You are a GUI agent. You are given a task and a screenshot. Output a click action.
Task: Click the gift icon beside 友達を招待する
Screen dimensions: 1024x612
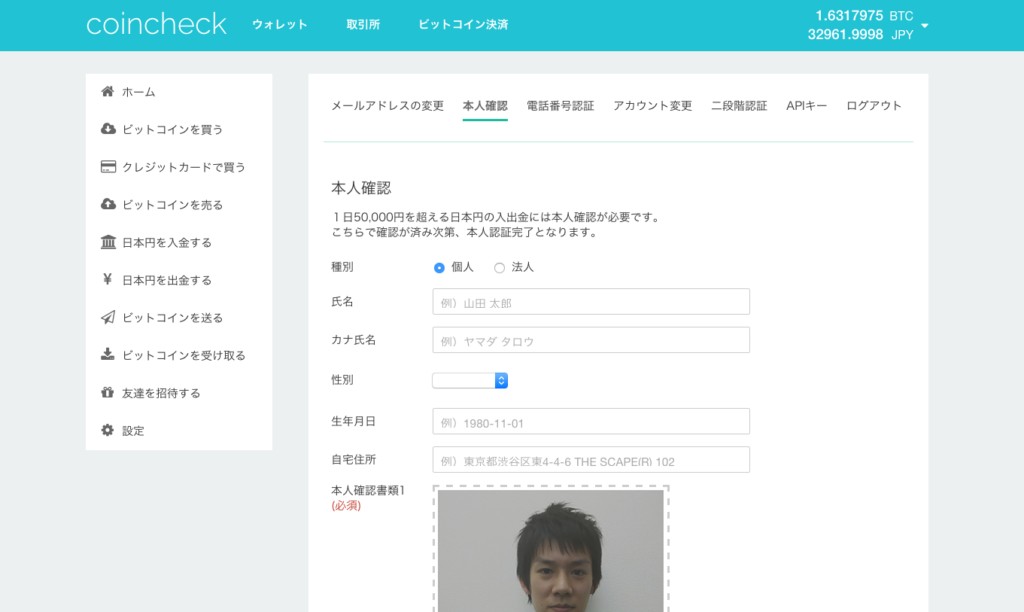(x=107, y=393)
